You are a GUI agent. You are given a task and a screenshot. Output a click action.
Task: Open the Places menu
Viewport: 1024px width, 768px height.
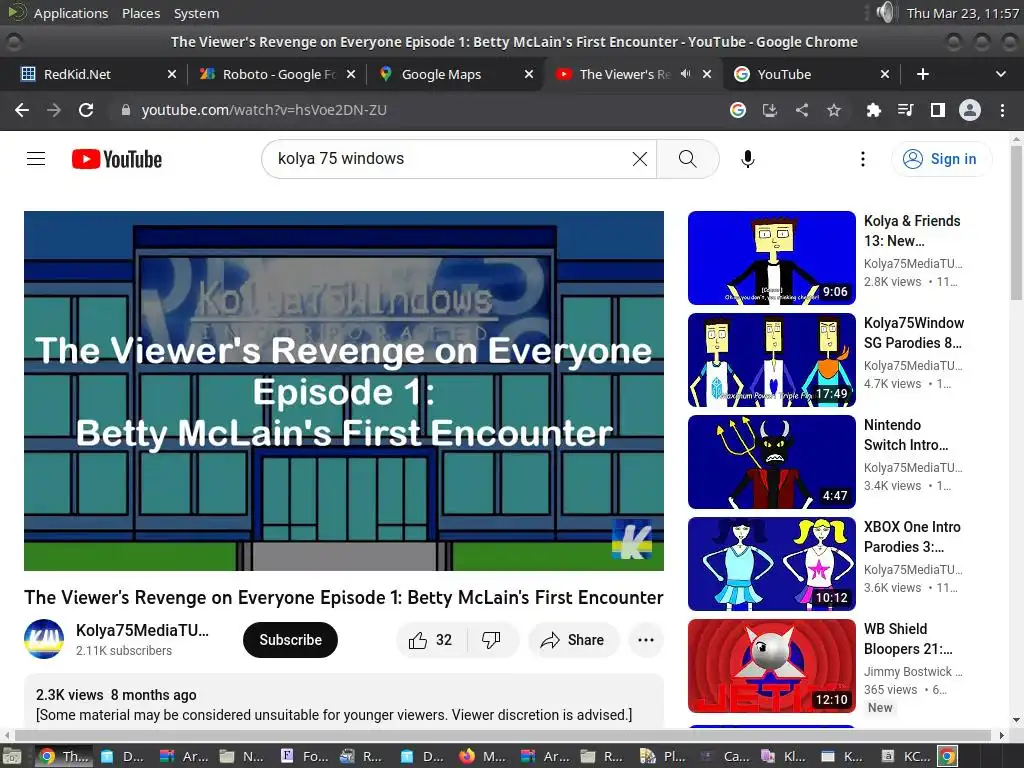[x=141, y=13]
